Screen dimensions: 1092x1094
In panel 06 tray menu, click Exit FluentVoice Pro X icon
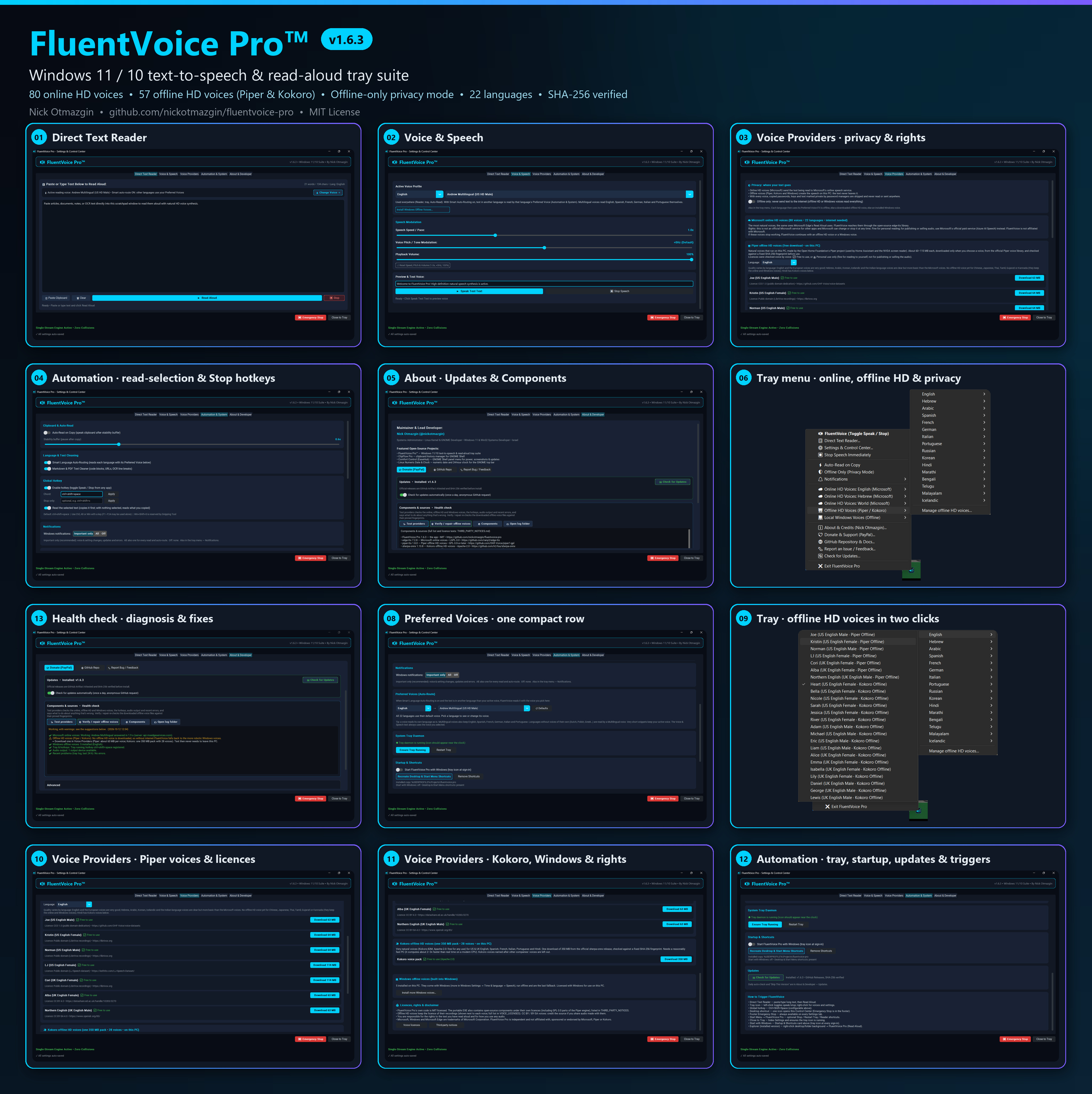point(820,566)
